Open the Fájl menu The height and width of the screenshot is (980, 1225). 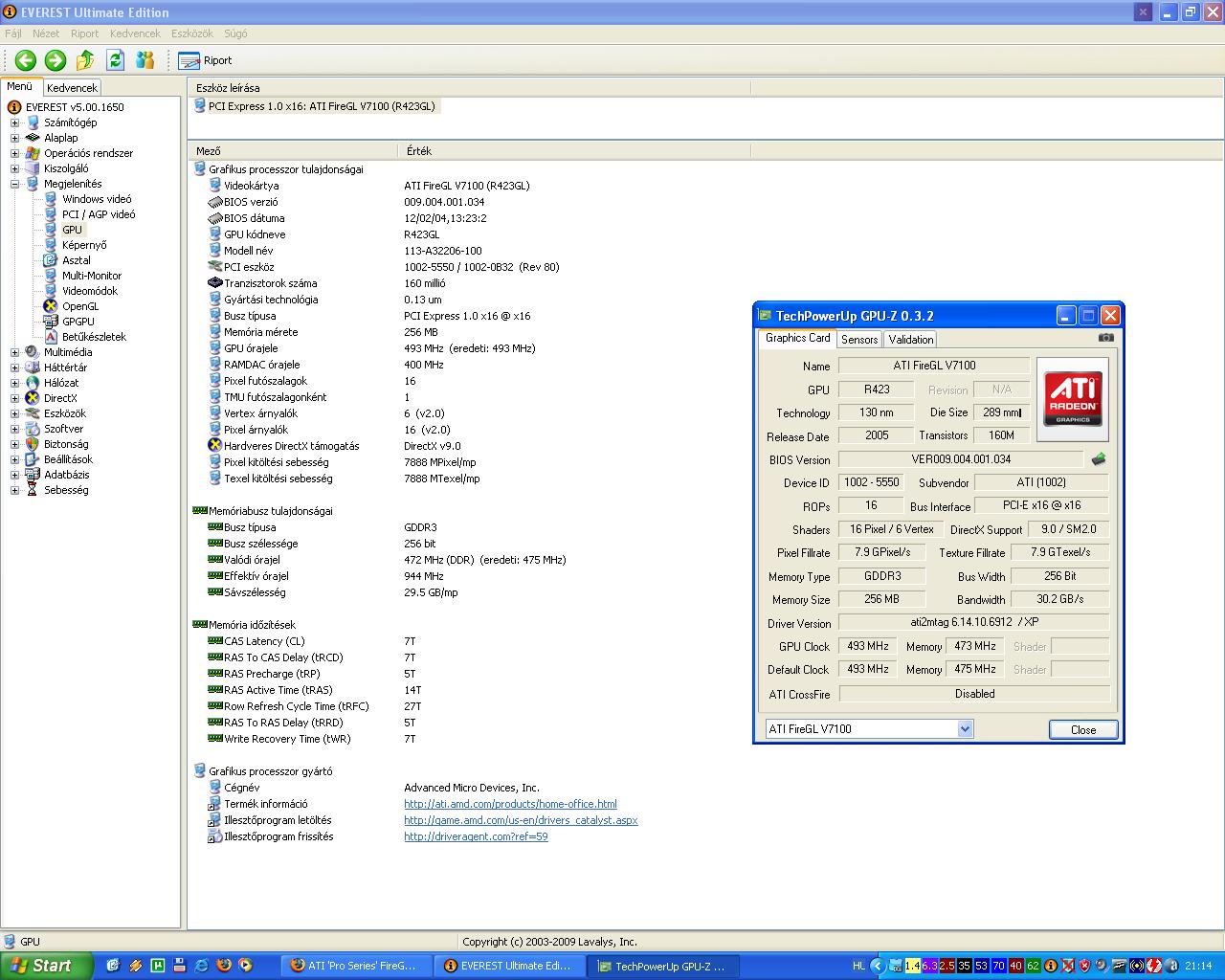(x=13, y=33)
